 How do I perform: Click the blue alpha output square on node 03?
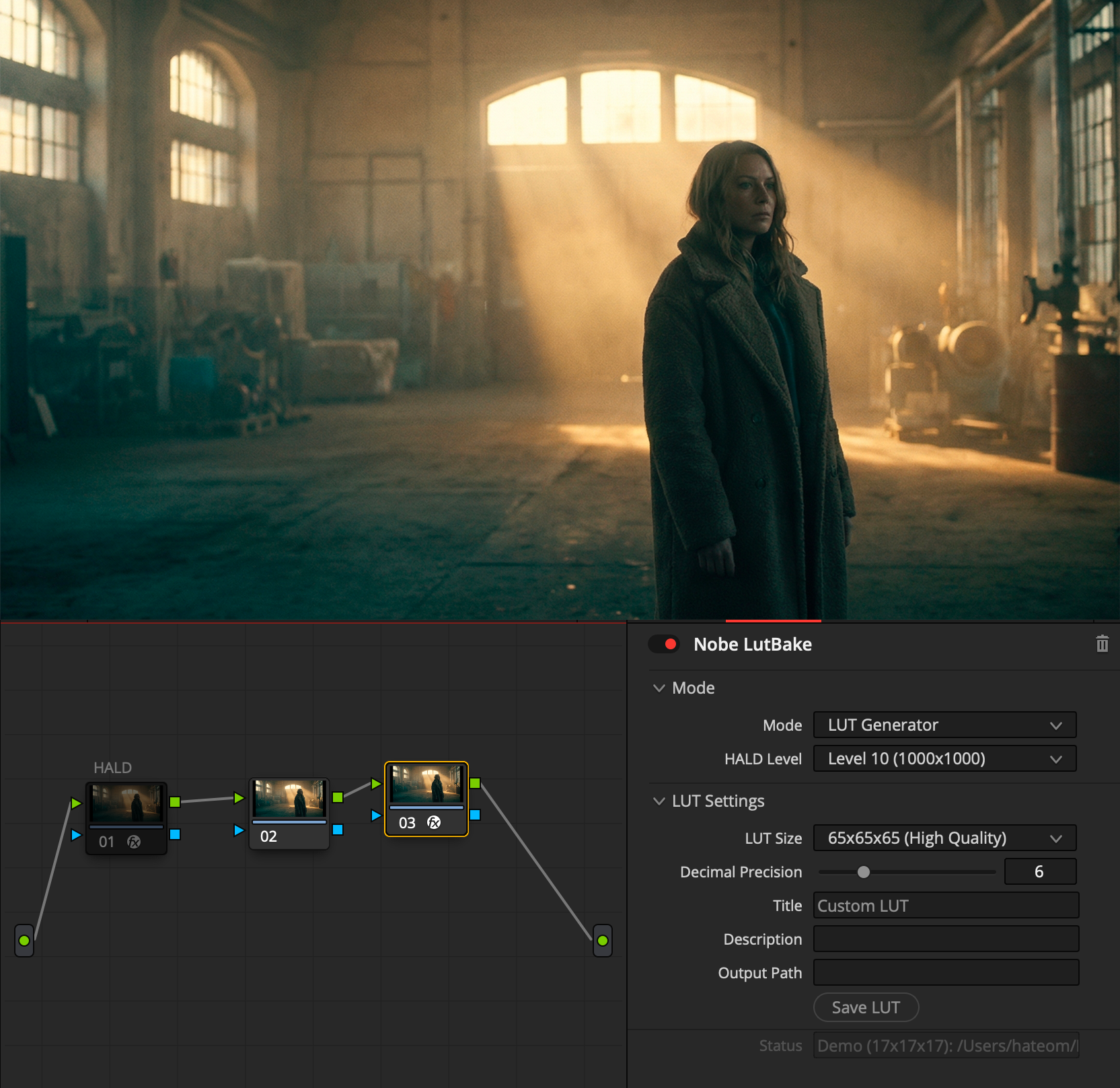pos(475,815)
